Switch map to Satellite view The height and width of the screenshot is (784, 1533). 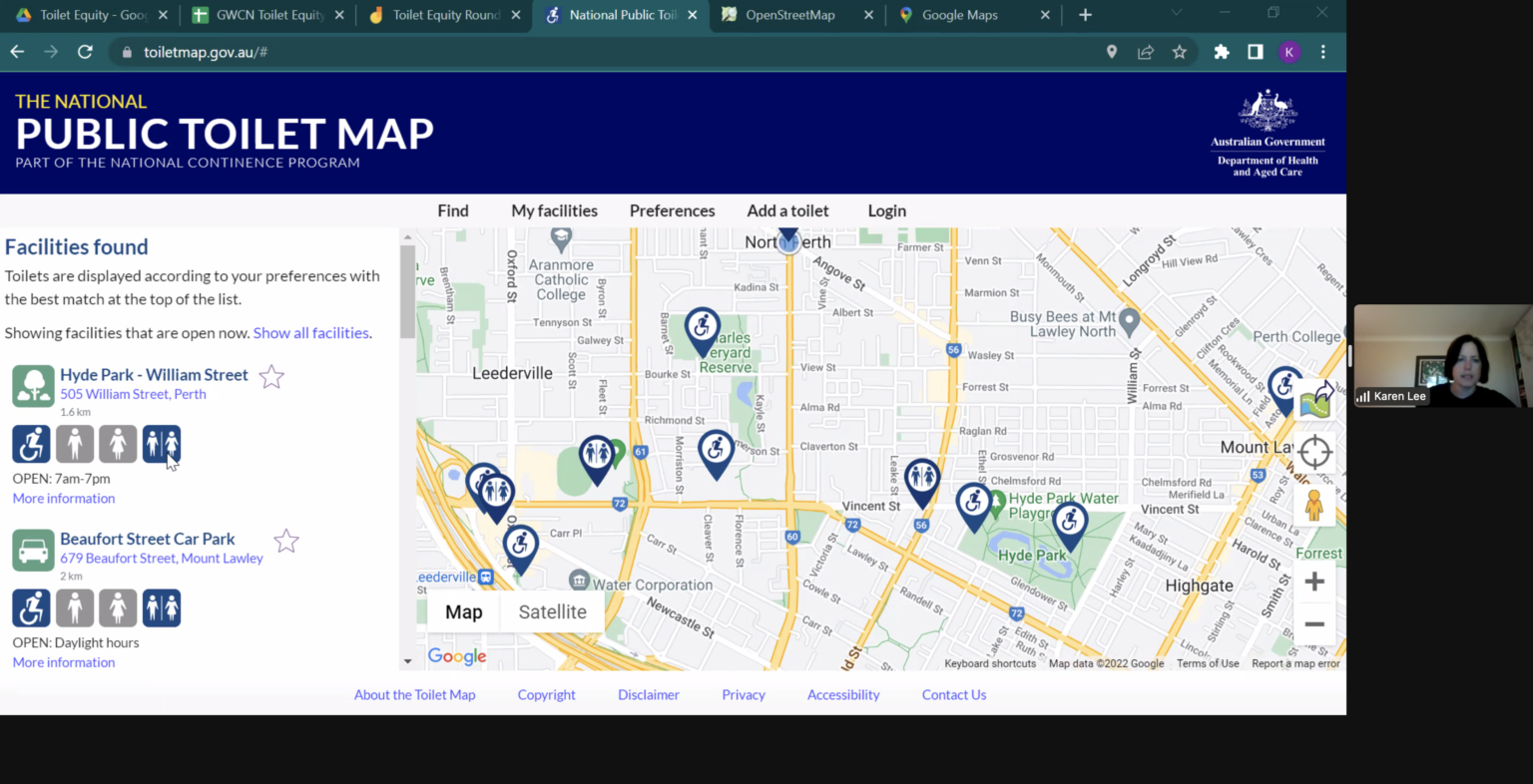coord(552,612)
